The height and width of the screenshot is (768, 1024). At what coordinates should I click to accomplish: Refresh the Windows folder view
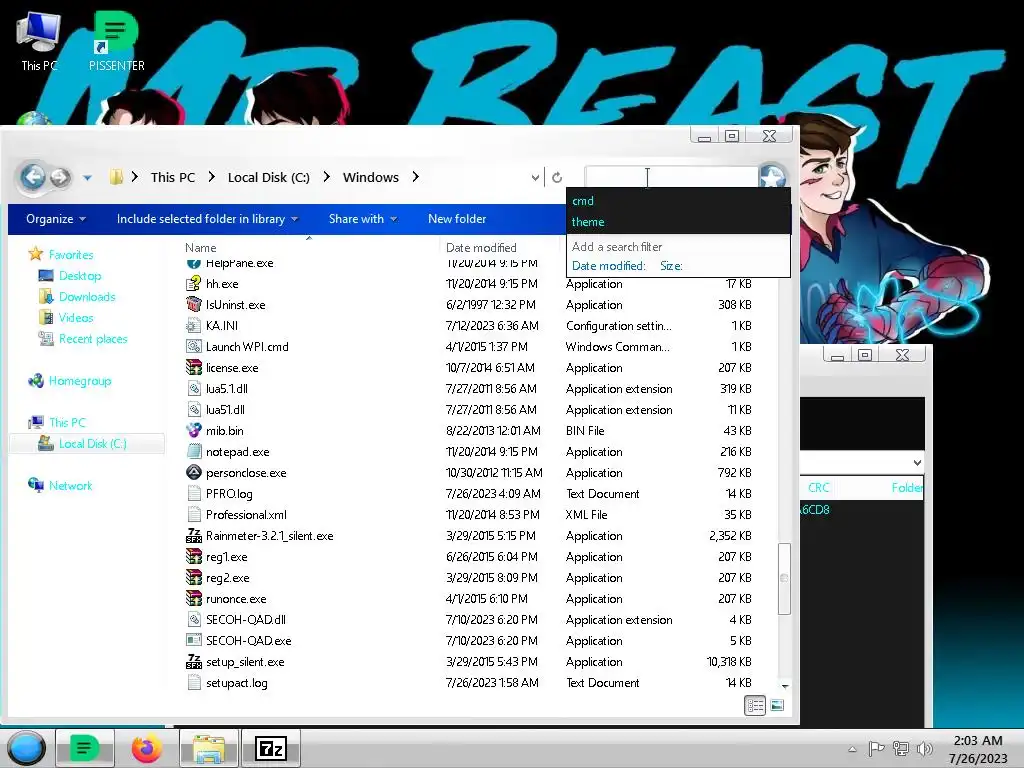click(557, 178)
